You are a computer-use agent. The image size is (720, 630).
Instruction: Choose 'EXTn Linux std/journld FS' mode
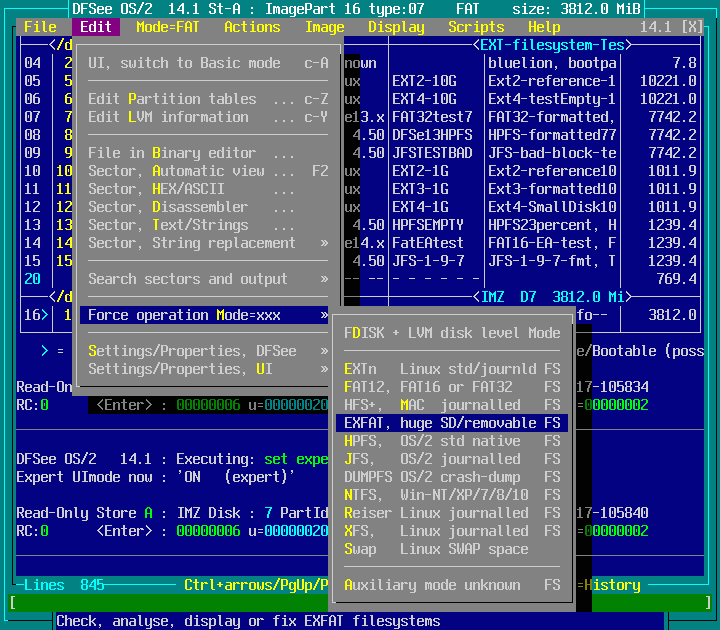click(452, 369)
